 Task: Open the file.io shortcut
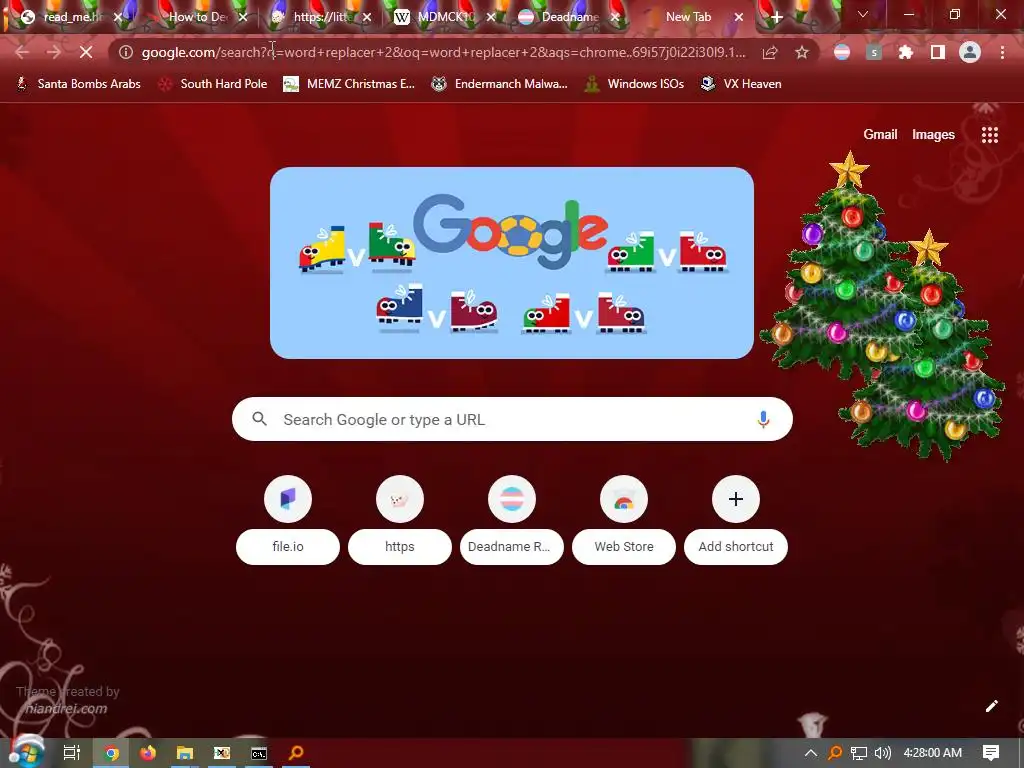(x=288, y=520)
